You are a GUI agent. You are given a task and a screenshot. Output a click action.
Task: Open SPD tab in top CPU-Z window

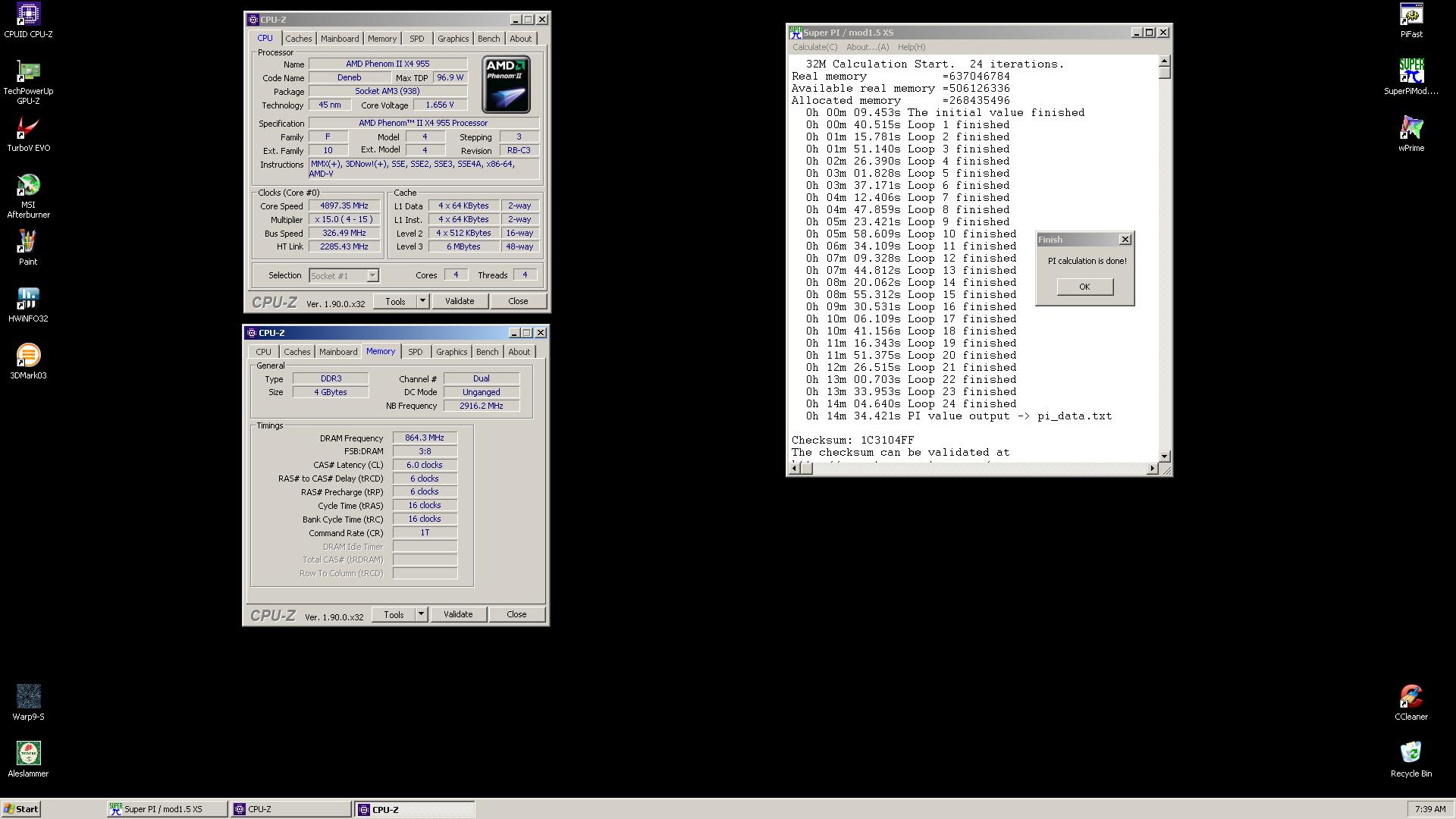(x=416, y=39)
